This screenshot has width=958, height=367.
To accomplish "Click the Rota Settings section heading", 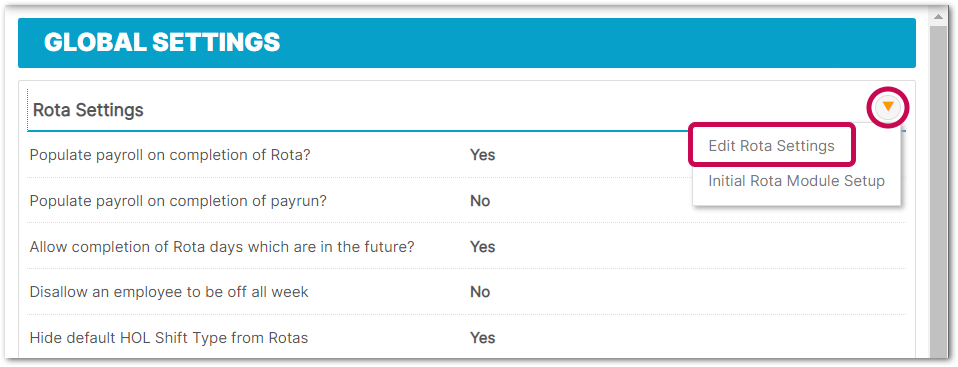I will pyautogui.click(x=88, y=110).
